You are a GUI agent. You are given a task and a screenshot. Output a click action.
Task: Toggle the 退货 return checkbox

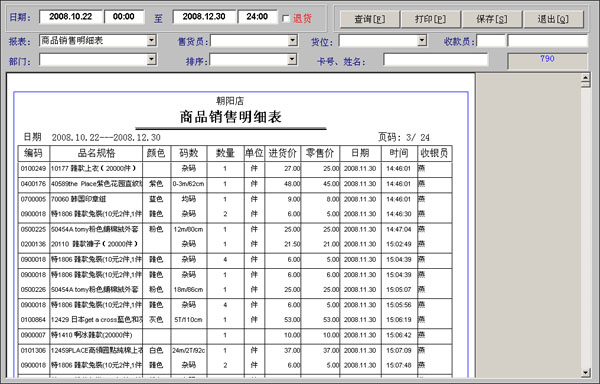click(285, 18)
